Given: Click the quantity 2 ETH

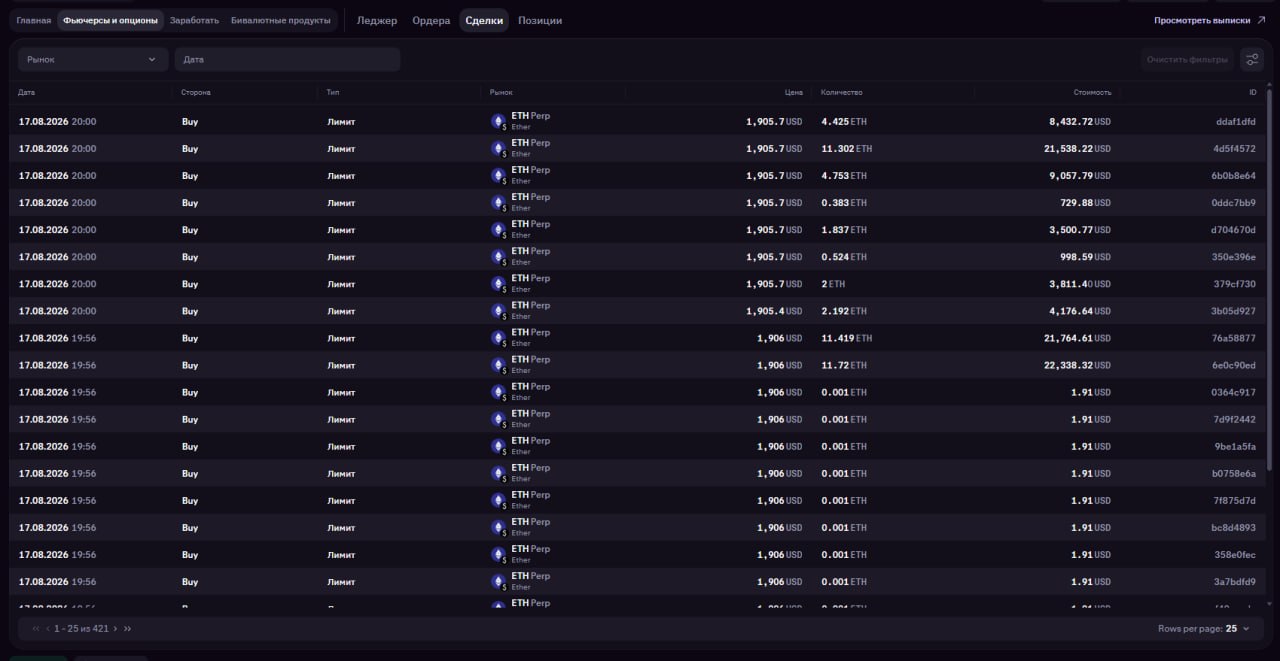Looking at the screenshot, I should click(833, 284).
